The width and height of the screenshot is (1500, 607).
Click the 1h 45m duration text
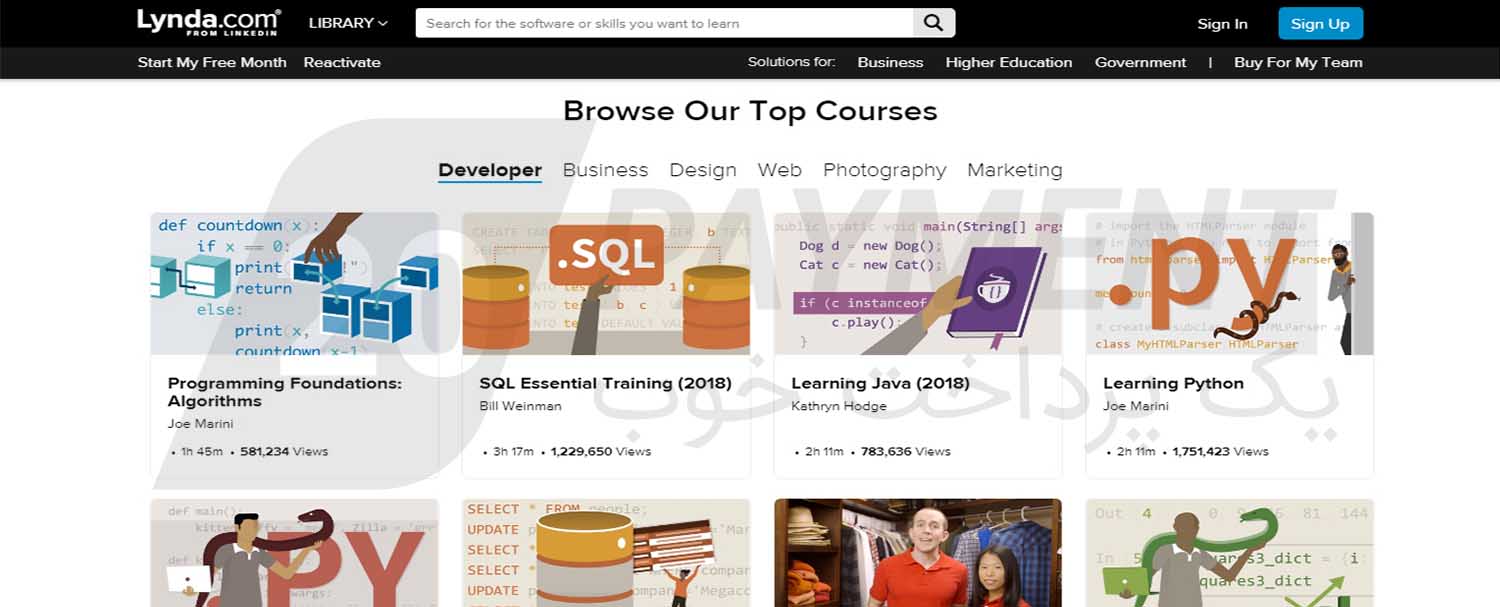tap(201, 451)
